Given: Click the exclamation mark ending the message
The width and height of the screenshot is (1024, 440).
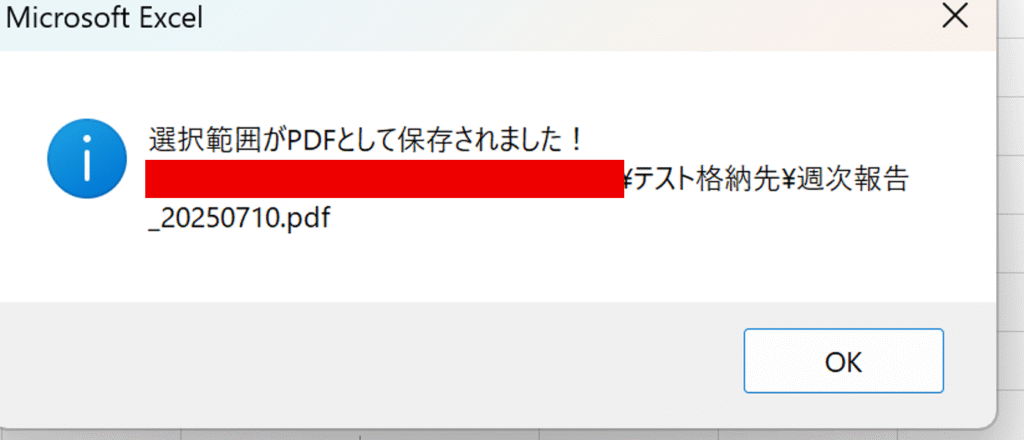Looking at the screenshot, I should click(575, 141).
